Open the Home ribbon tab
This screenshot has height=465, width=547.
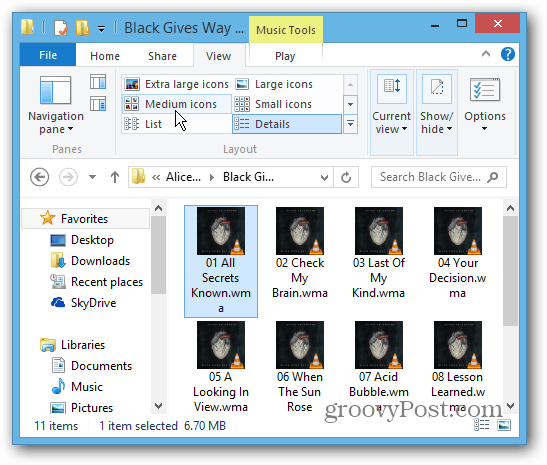pyautogui.click(x=105, y=56)
